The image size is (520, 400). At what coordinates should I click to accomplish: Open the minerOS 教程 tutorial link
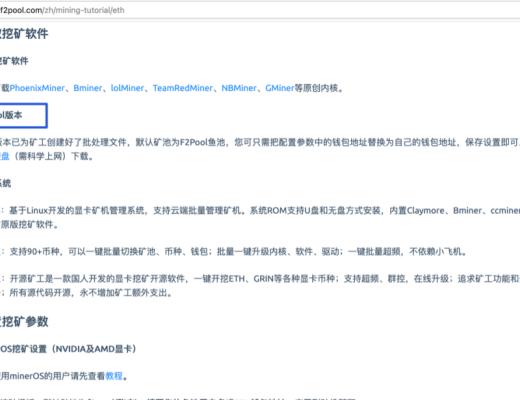pos(114,376)
